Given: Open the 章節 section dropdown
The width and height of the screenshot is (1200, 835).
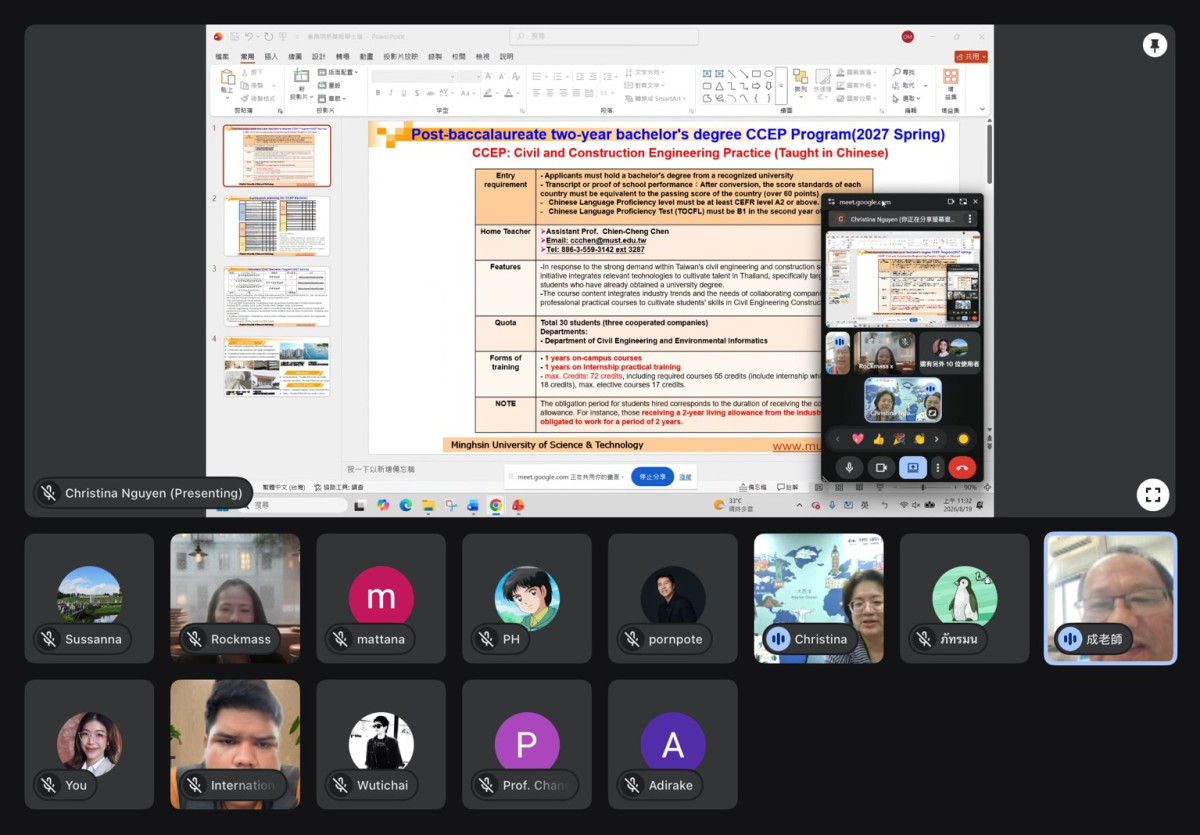Looking at the screenshot, I should [333, 98].
